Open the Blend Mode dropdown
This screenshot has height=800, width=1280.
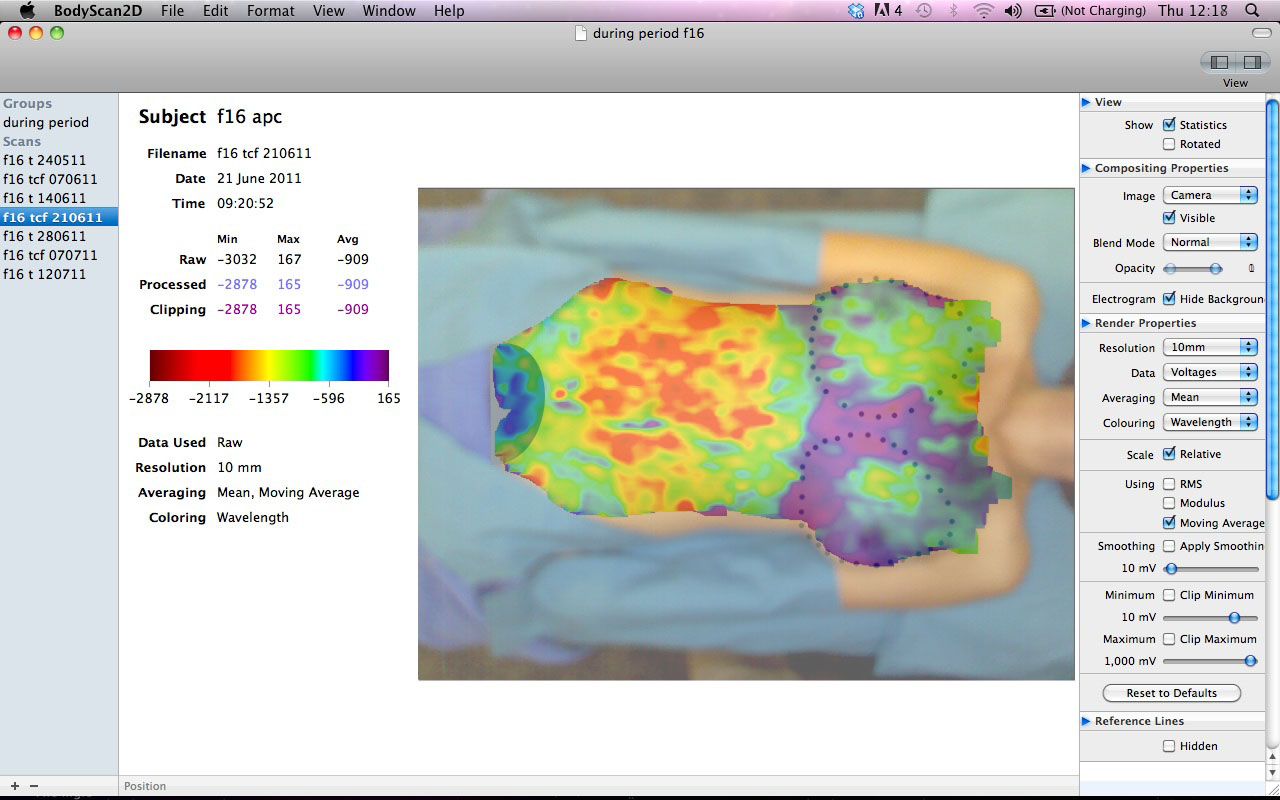click(1210, 241)
